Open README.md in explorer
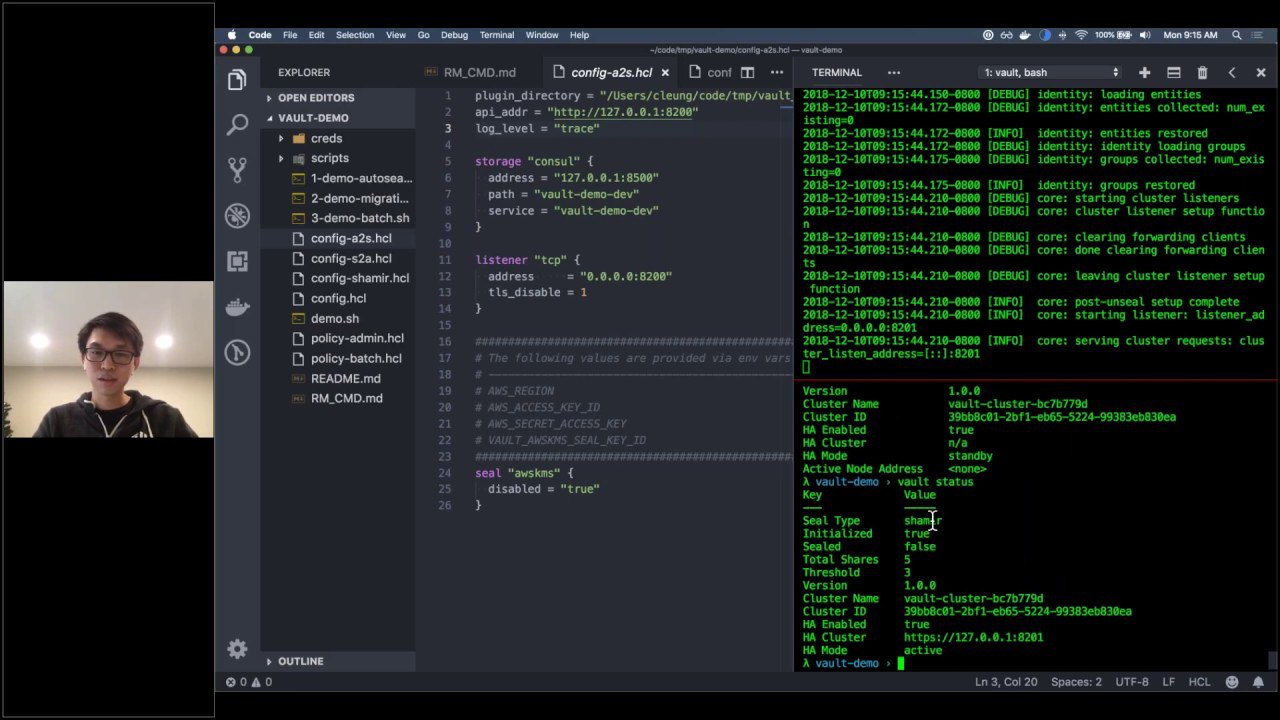Image resolution: width=1280 pixels, height=720 pixels. point(345,378)
